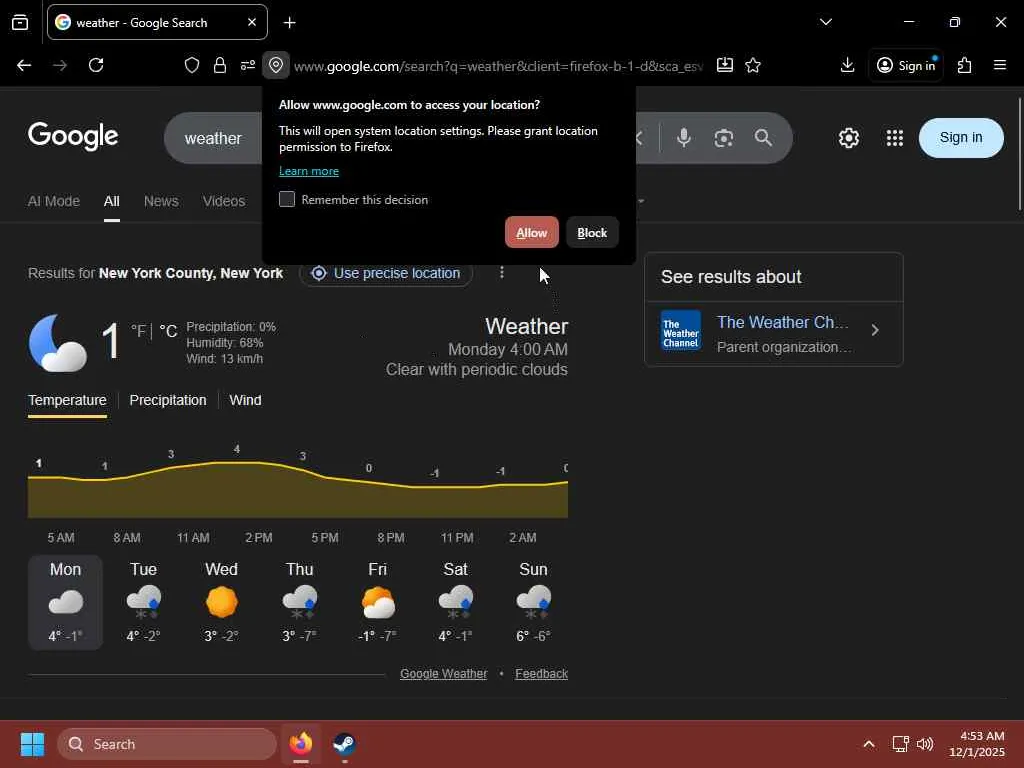Viewport: 1024px width, 768px height.
Task: Click the Weather Channel logo thumbnail
Action: pos(680,330)
